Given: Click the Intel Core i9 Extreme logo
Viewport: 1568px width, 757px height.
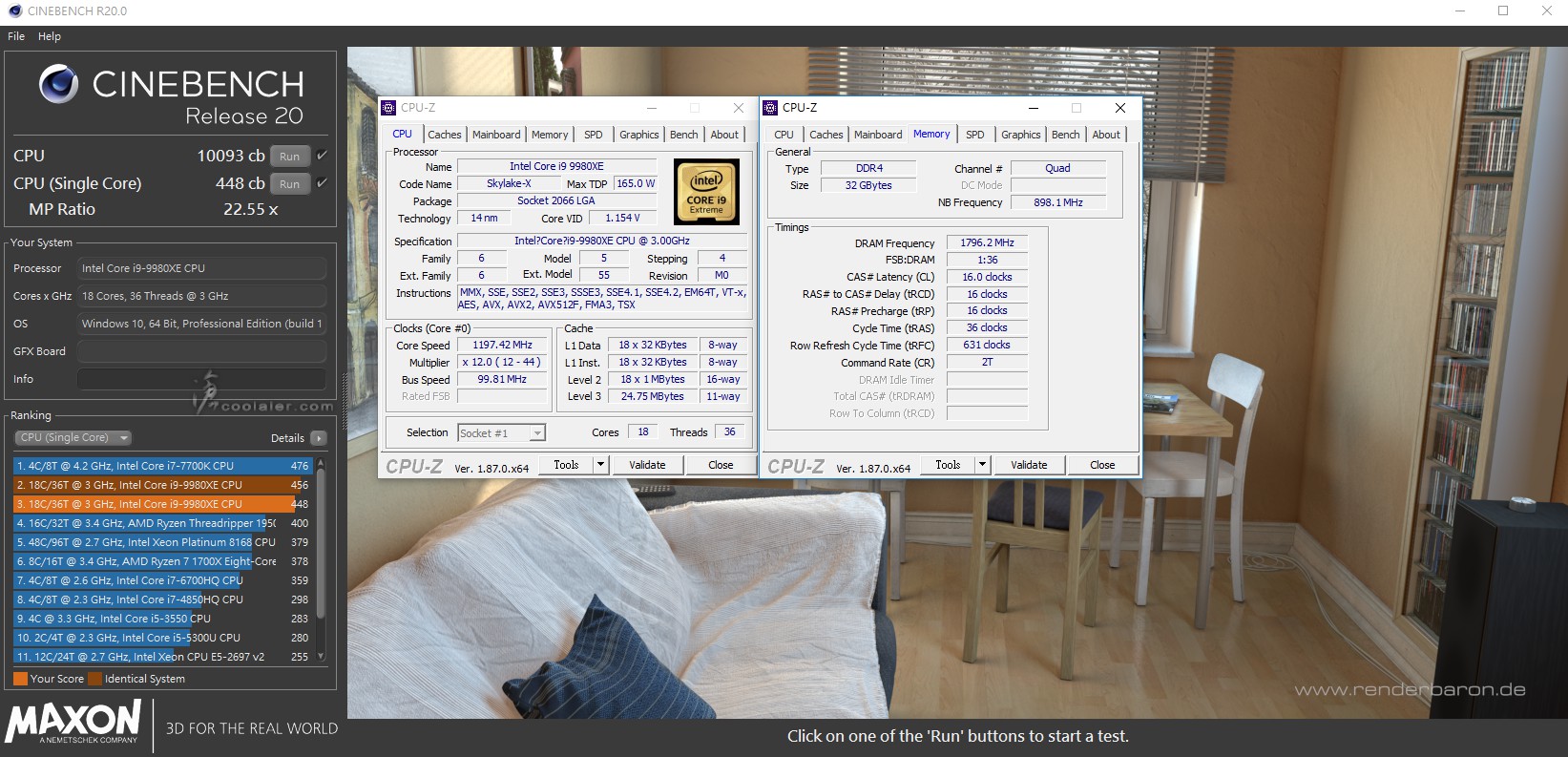Looking at the screenshot, I should point(706,192).
